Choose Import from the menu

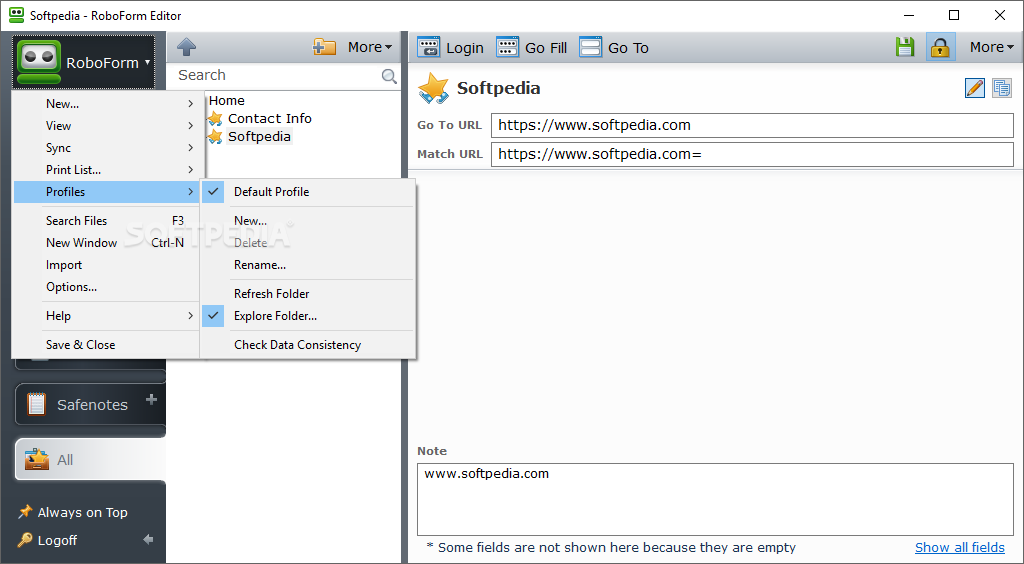click(106, 265)
